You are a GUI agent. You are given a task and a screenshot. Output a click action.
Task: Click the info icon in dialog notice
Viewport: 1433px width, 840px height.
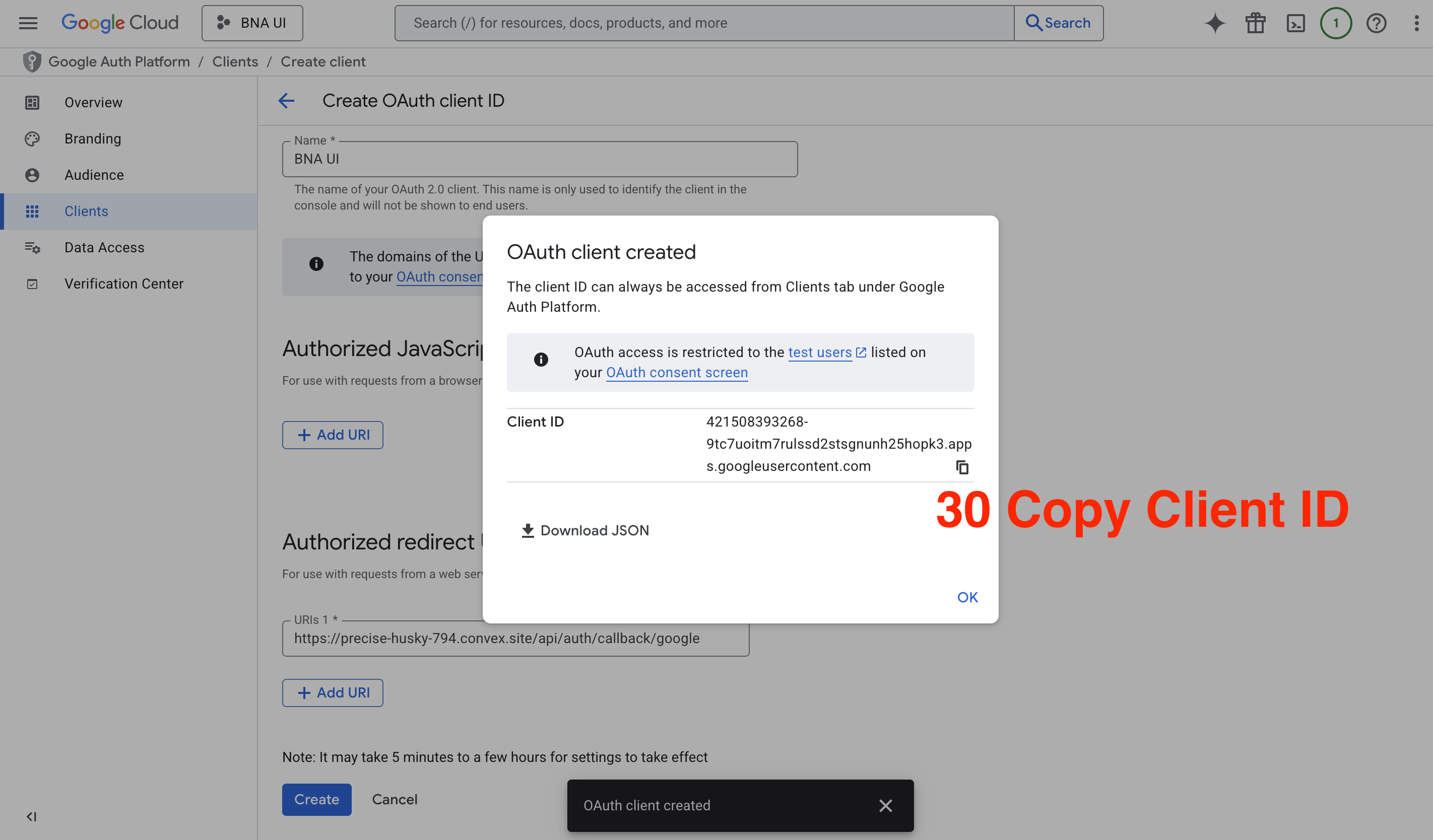(541, 359)
